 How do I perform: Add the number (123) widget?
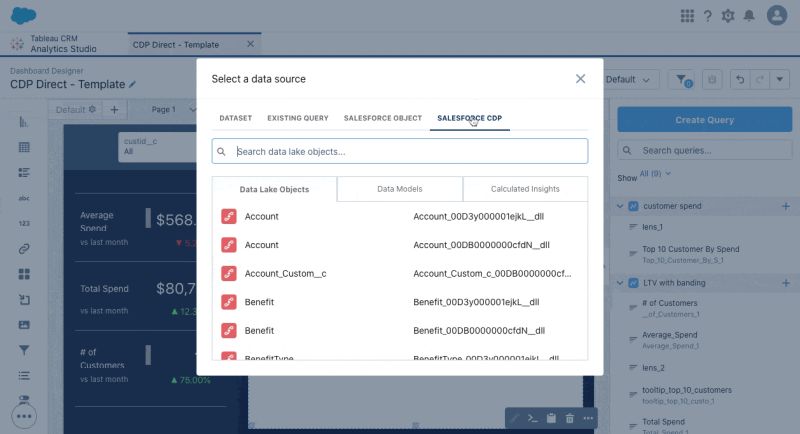pos(23,223)
